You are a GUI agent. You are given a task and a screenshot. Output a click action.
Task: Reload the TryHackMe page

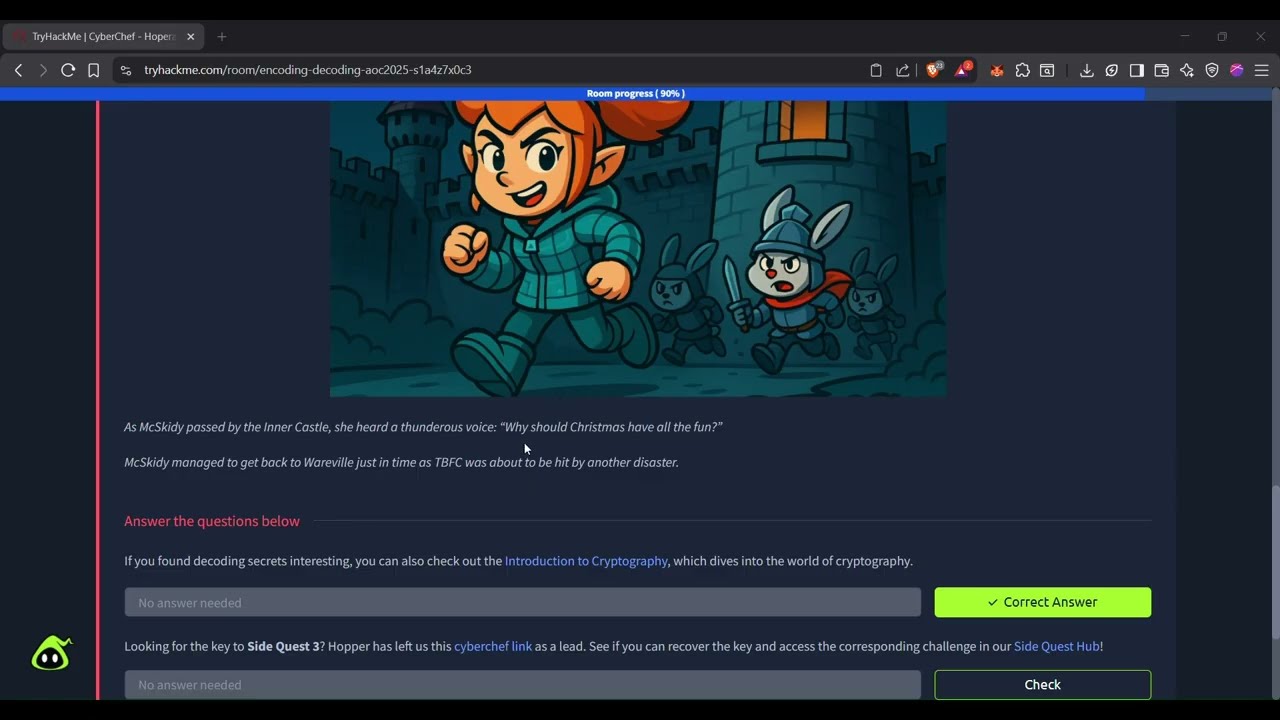(68, 70)
